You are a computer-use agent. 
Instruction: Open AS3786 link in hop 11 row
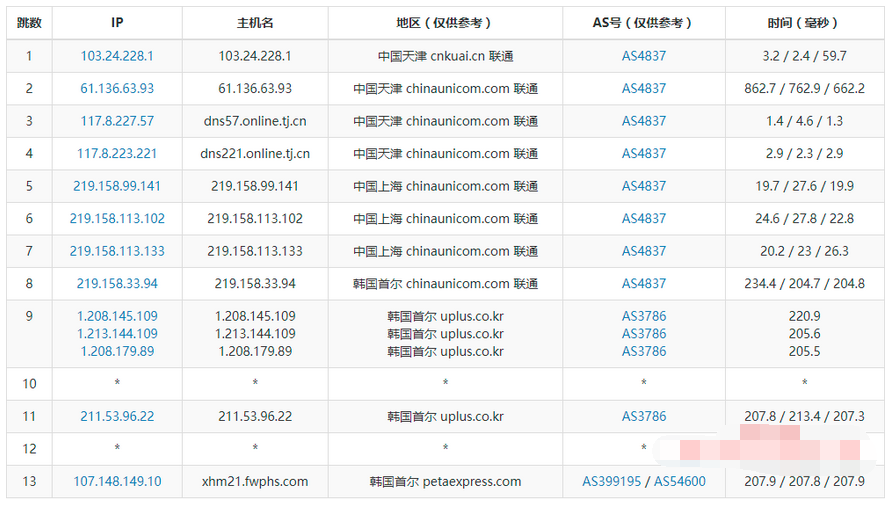coord(644,416)
